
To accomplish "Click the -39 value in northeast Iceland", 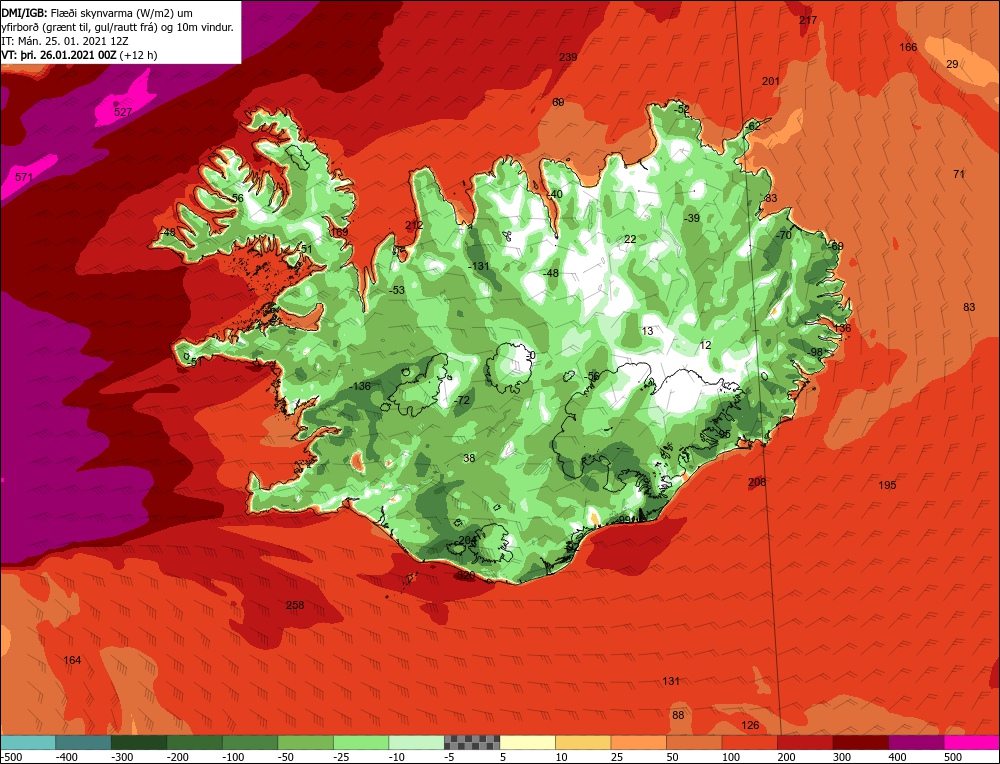I will pyautogui.click(x=691, y=219).
